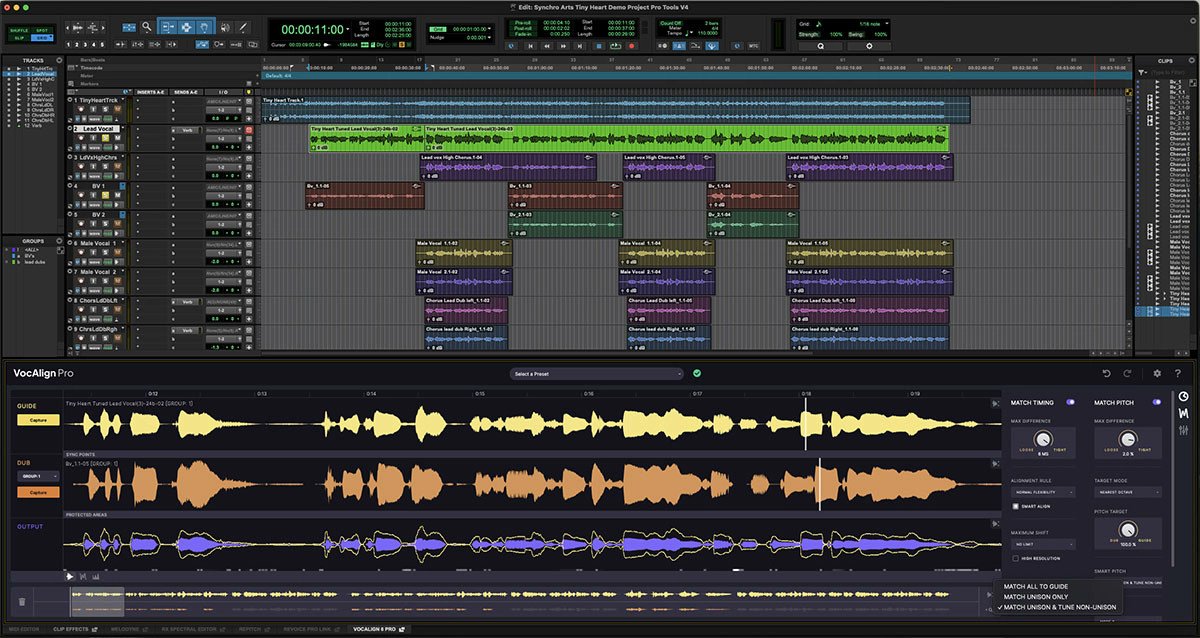Viewport: 1200px width, 638px height.
Task: Select the Pencil tool
Action: coord(241,27)
